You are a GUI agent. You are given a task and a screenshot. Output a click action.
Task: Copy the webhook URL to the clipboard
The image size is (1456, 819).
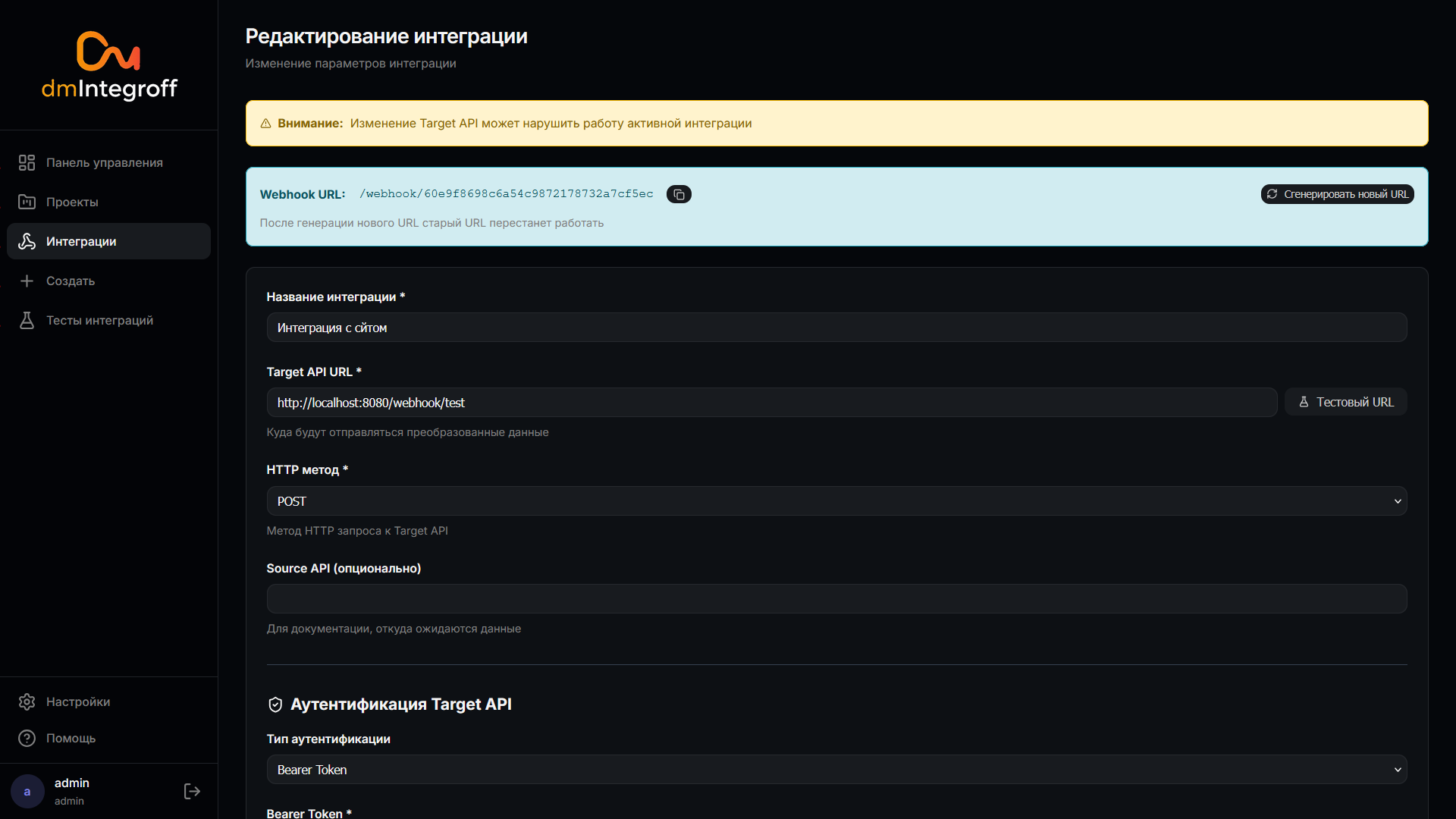click(x=679, y=195)
